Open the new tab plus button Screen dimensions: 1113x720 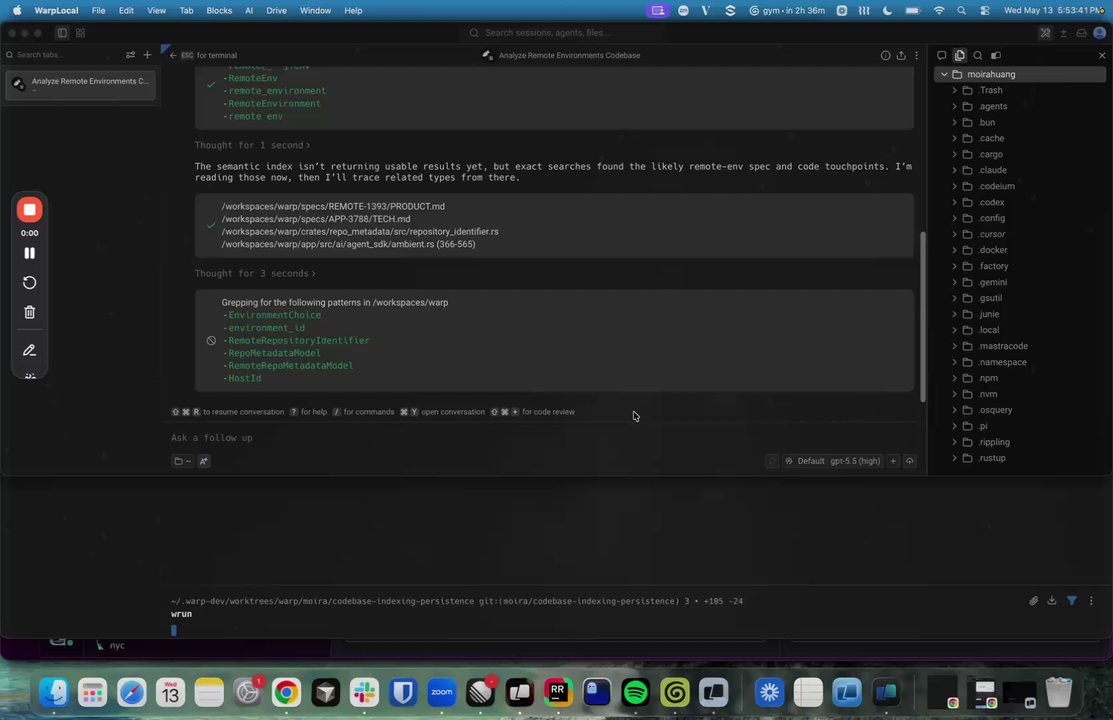point(147,55)
